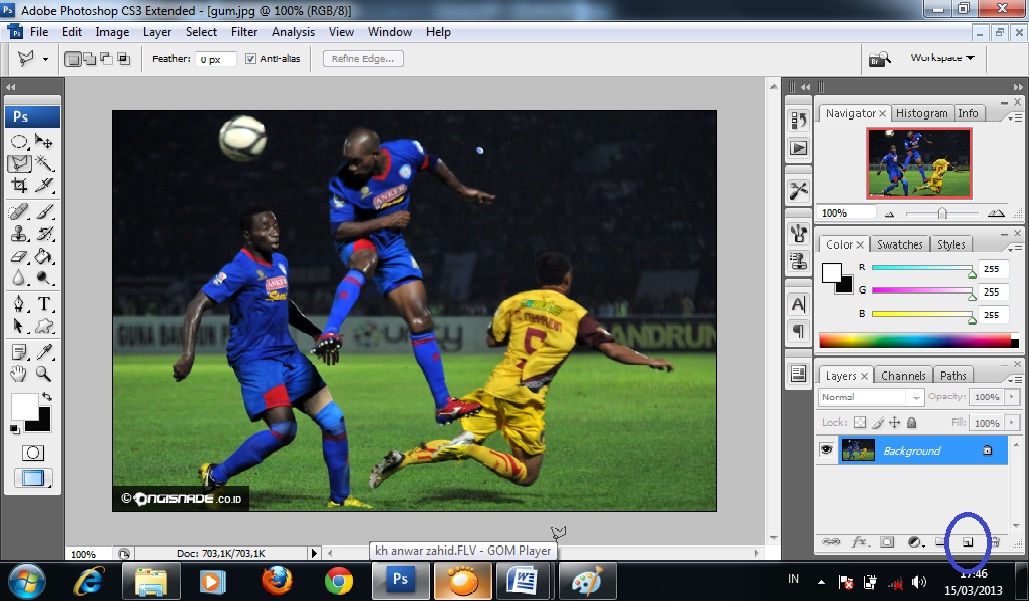Select the Horizontal Type tool

pyautogui.click(x=44, y=304)
